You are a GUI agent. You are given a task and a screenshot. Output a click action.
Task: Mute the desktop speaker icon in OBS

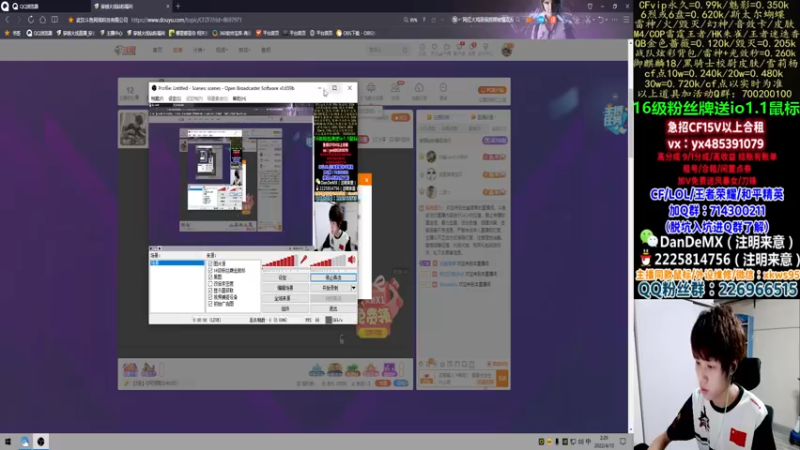coord(352,260)
